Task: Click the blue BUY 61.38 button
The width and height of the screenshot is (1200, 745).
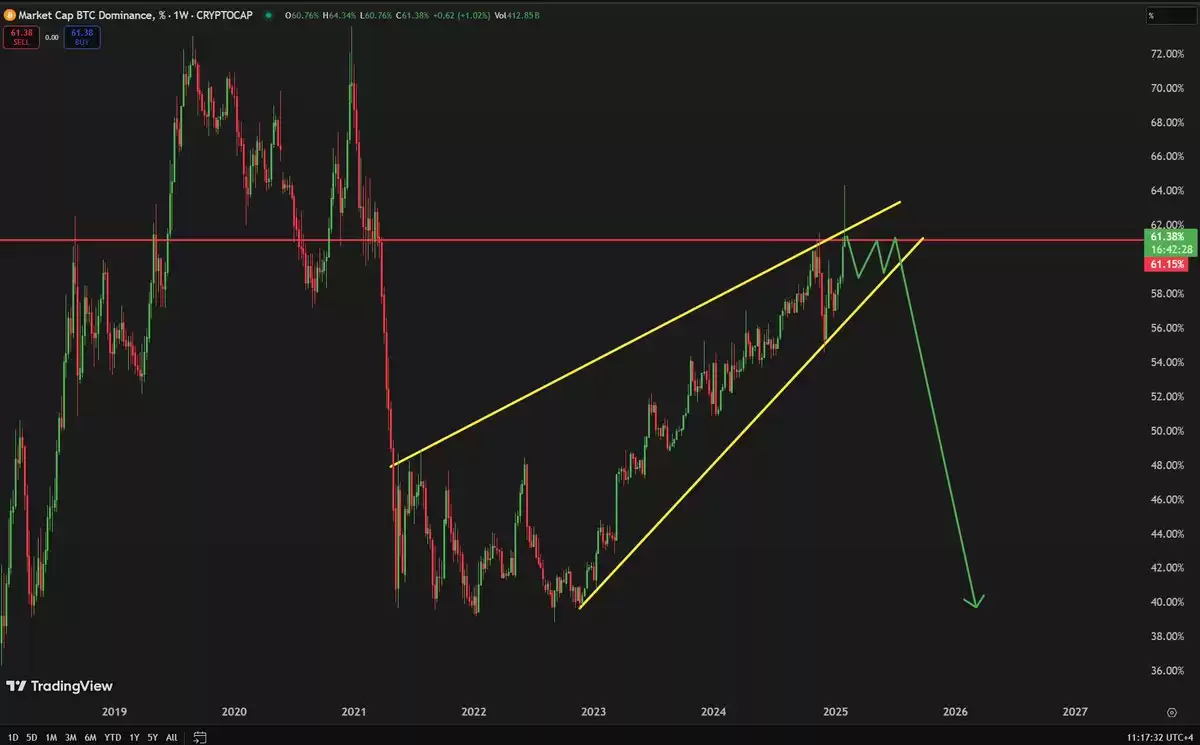Action: tap(81, 37)
